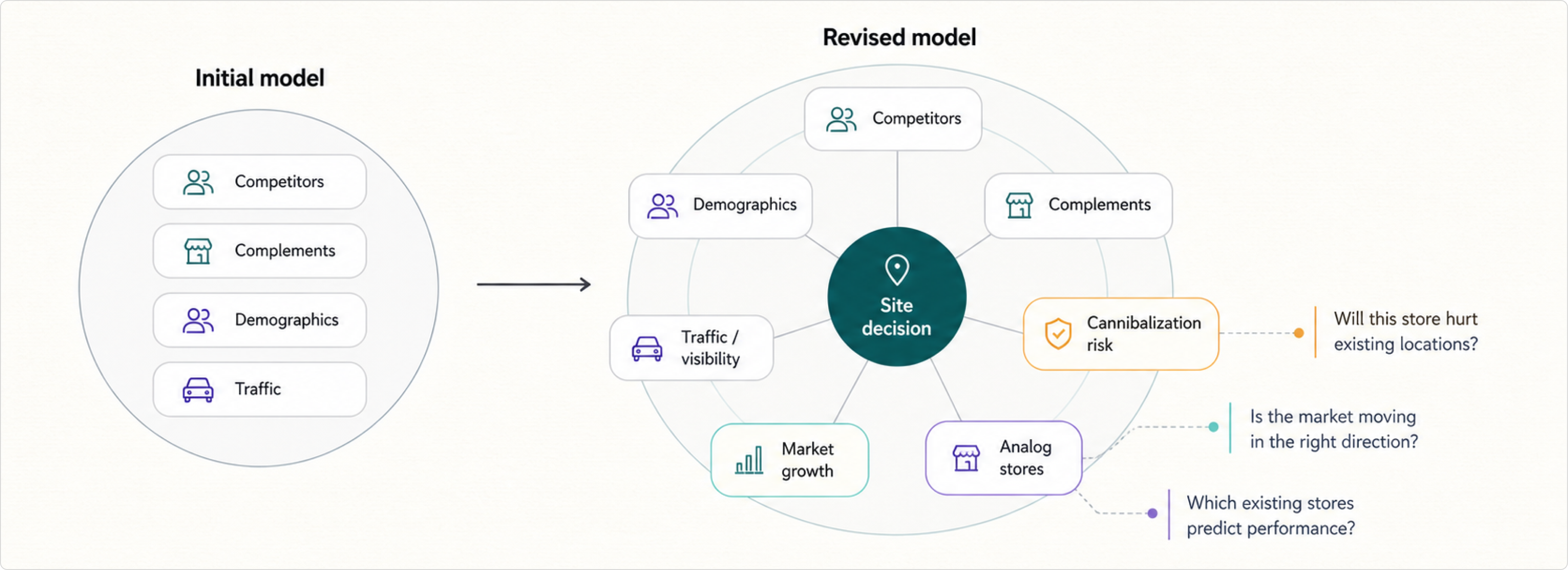Screen dimensions: 1568x570
Task: Open the Complements node in Revised model
Action: (1079, 205)
